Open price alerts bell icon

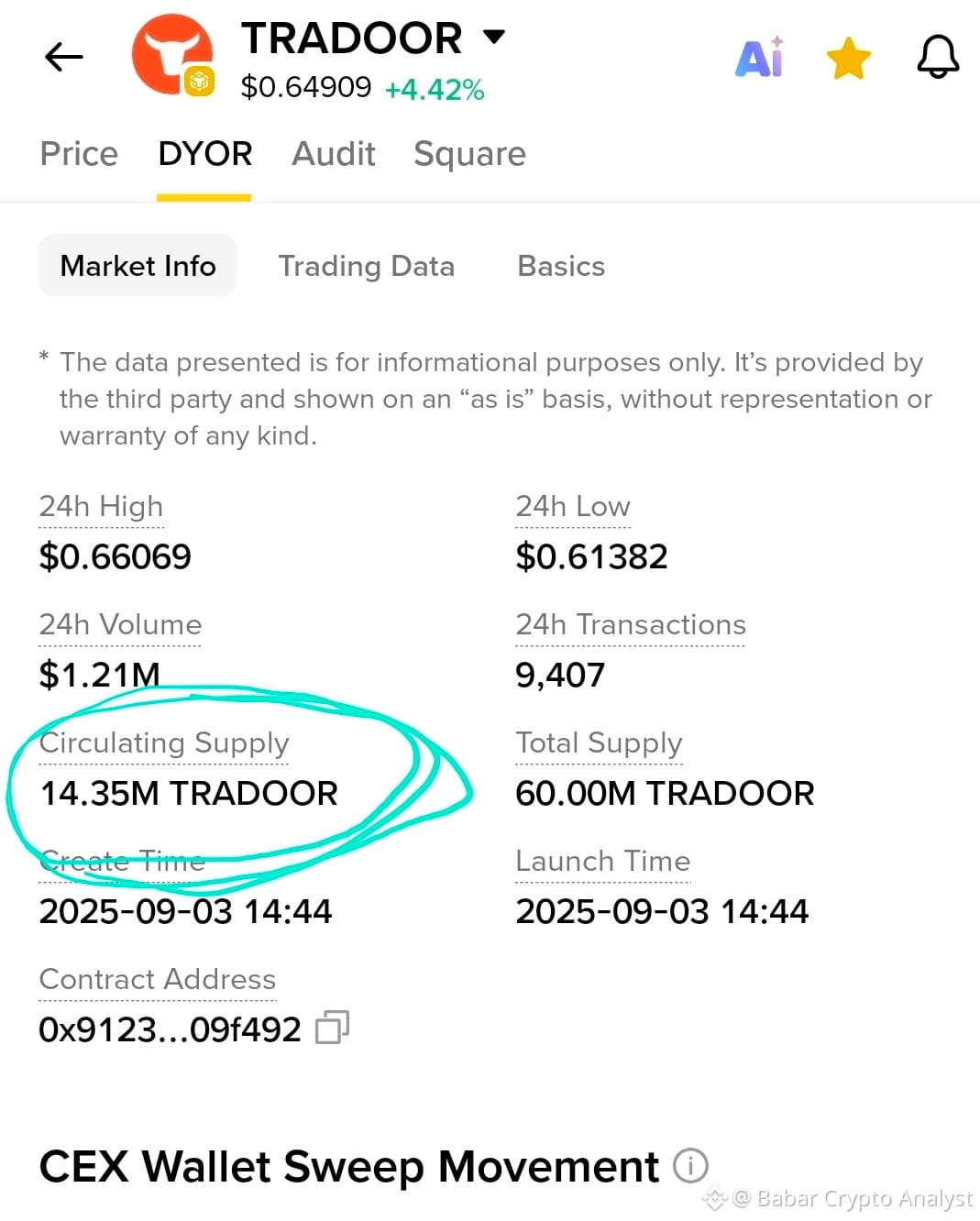coord(938,57)
